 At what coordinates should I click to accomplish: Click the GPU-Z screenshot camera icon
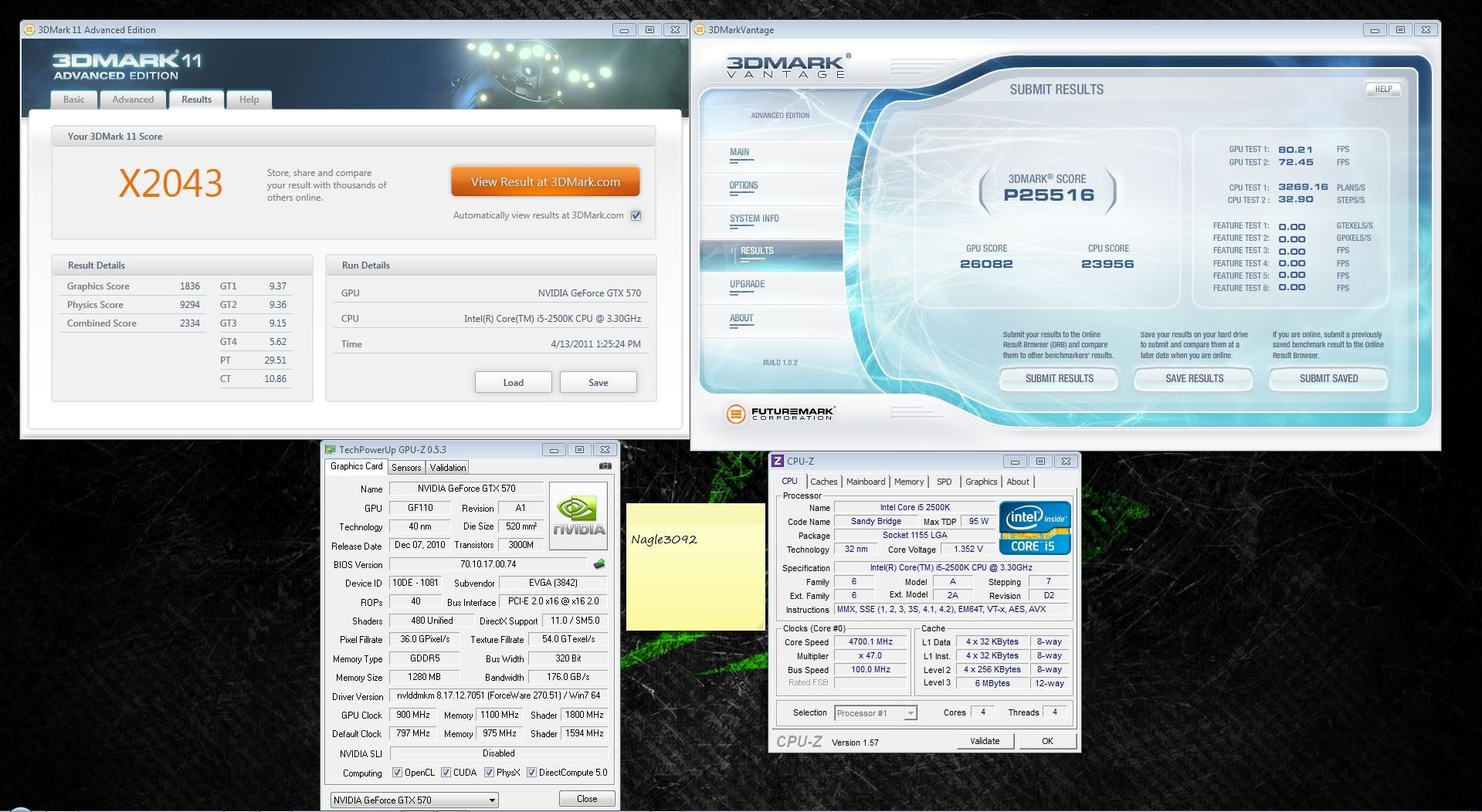click(605, 466)
